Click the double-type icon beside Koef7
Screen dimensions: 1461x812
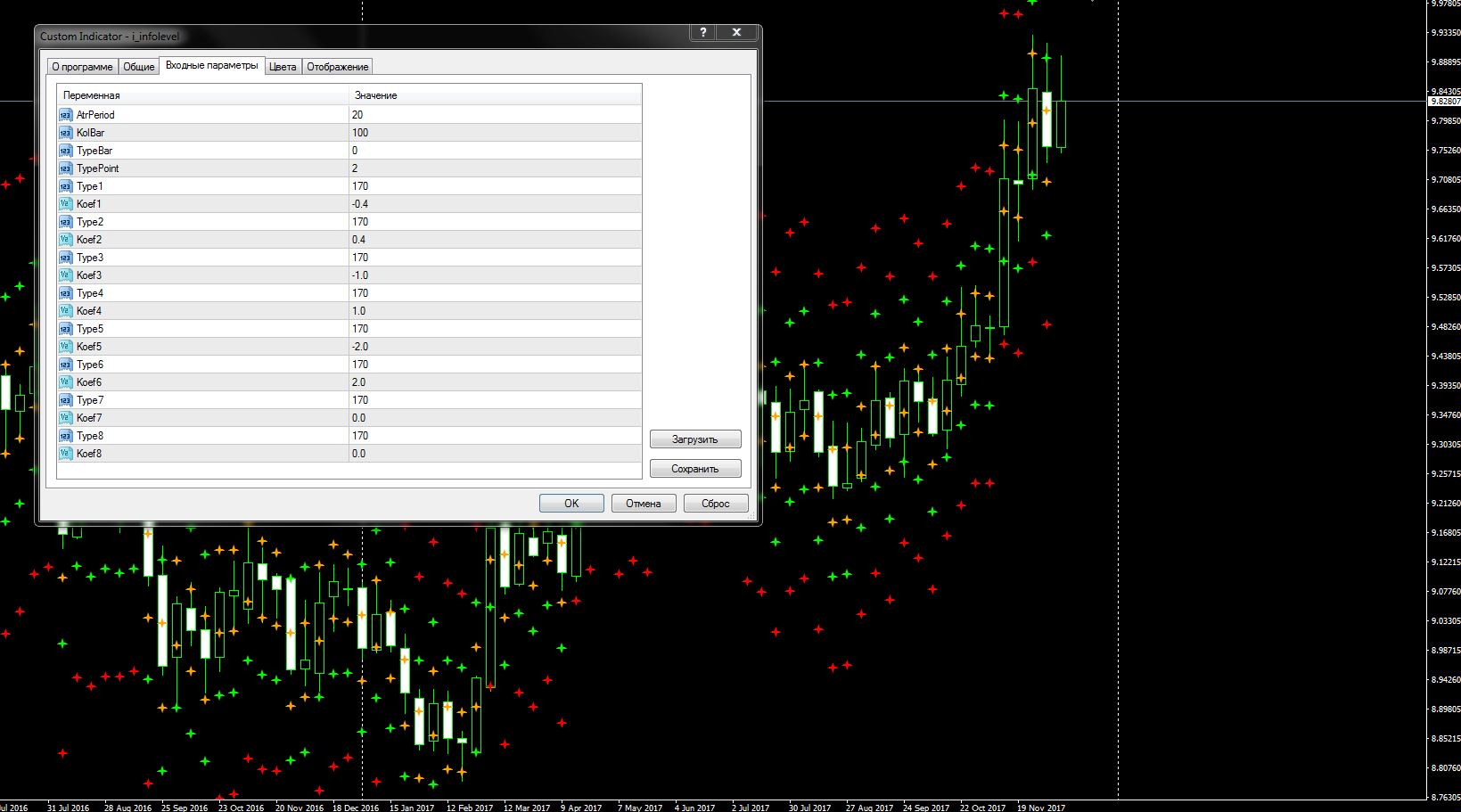(65, 418)
